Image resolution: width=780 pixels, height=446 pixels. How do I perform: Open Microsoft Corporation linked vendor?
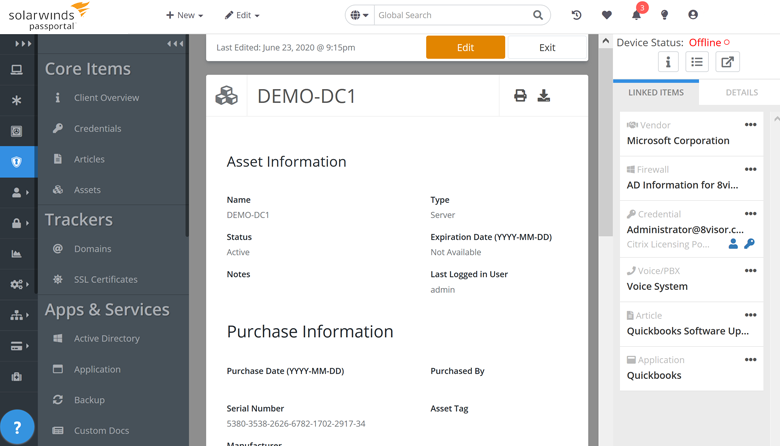678,141
